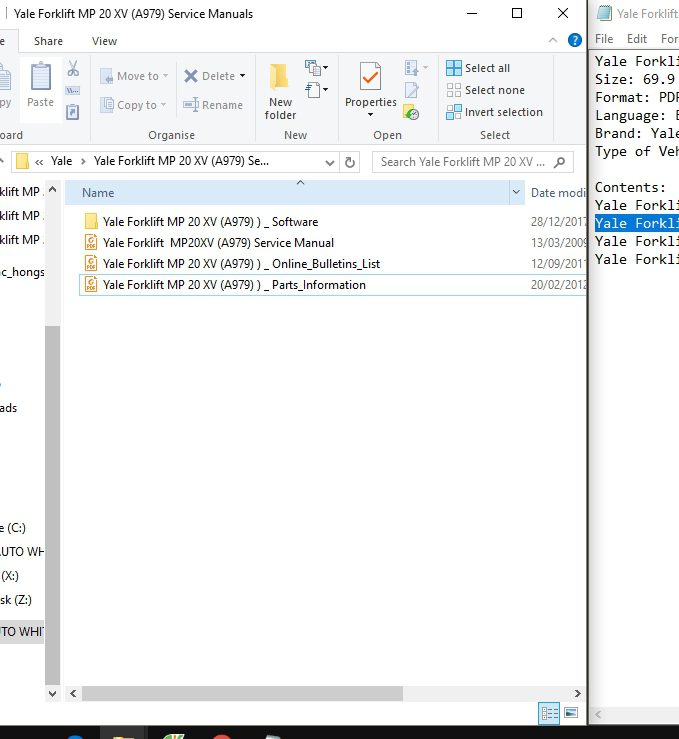Open Notepad Edit menu

pyautogui.click(x=637, y=39)
